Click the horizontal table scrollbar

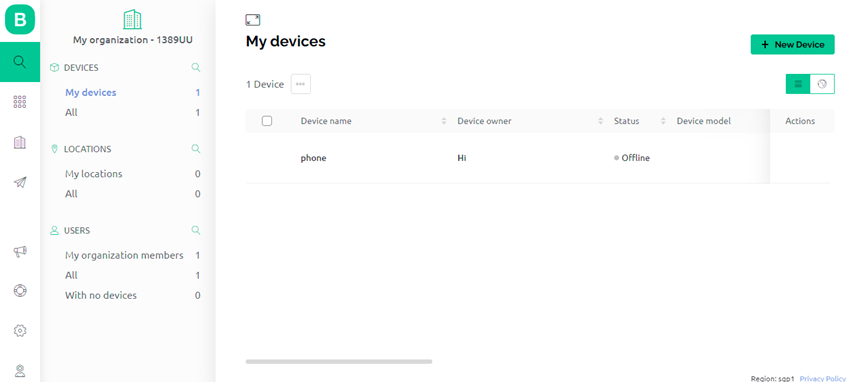[x=339, y=361]
